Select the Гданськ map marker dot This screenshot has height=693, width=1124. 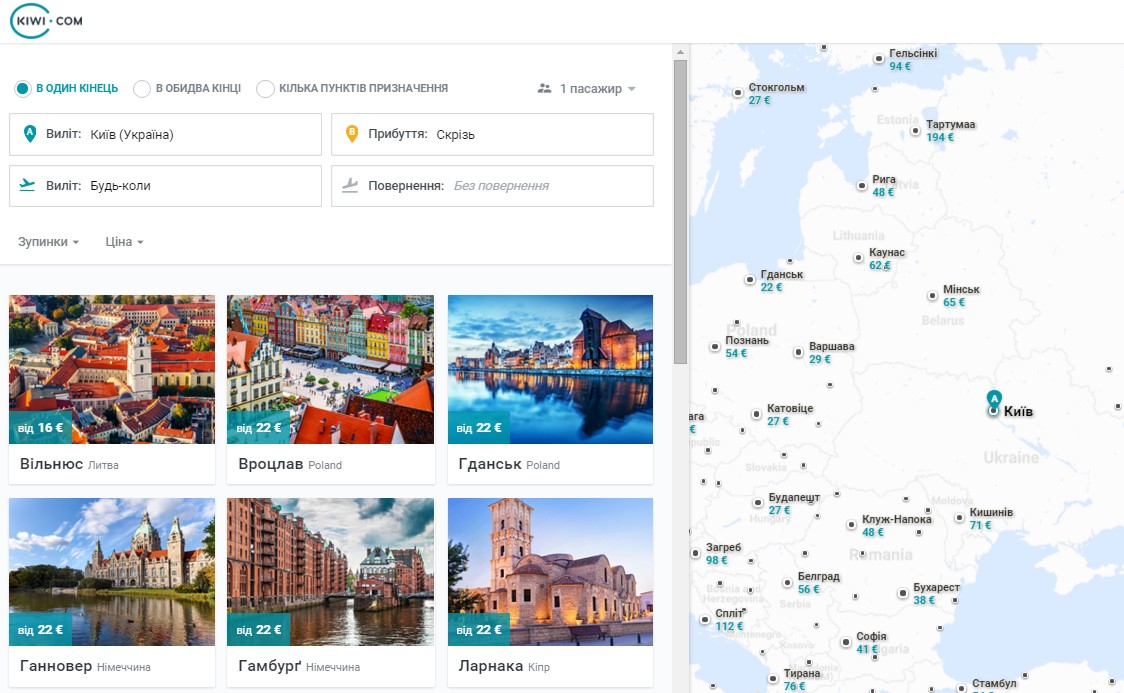[x=750, y=279]
